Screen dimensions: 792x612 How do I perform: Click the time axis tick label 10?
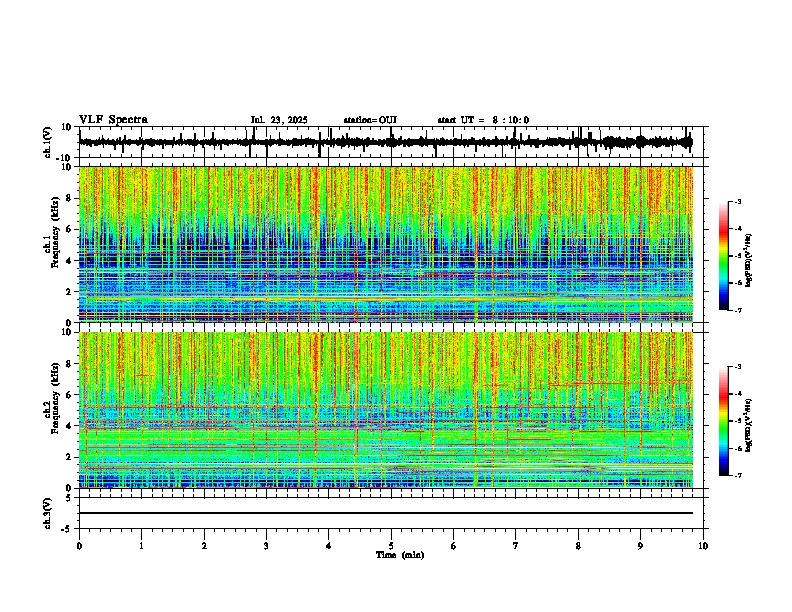(x=703, y=546)
